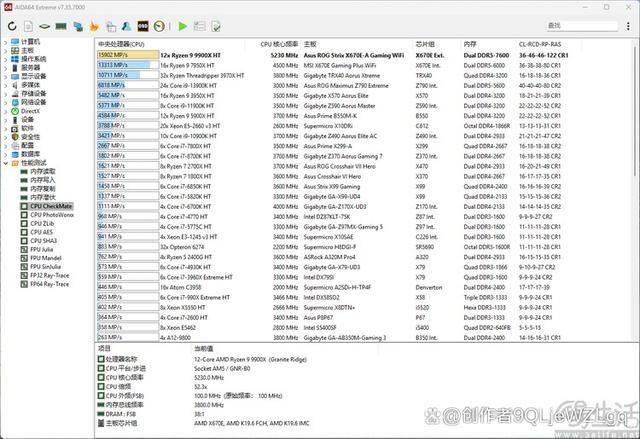The image size is (640, 439).
Task: Start the benchmark with green play button
Action: click(x=182, y=25)
